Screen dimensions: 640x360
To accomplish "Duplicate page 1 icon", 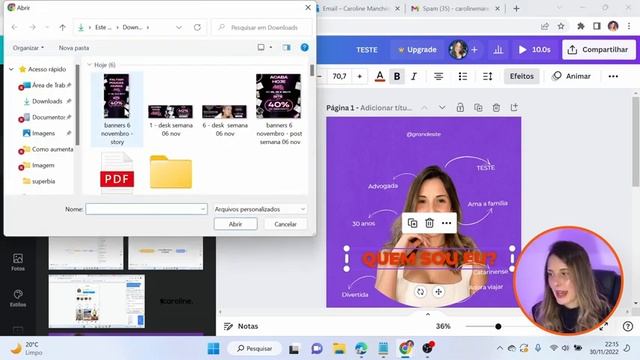I will point(478,107).
